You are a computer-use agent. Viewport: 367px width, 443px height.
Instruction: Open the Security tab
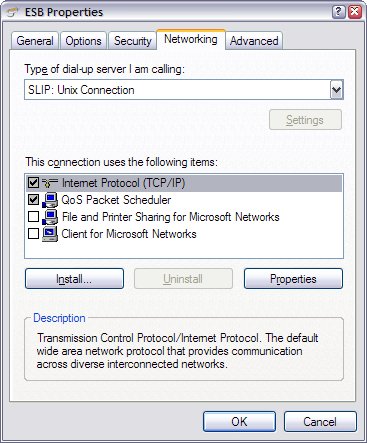133,41
